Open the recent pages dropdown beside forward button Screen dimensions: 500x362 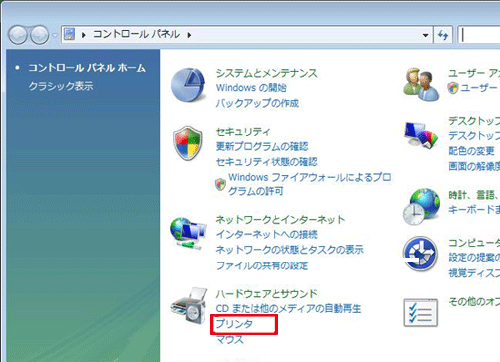[x=55, y=35]
